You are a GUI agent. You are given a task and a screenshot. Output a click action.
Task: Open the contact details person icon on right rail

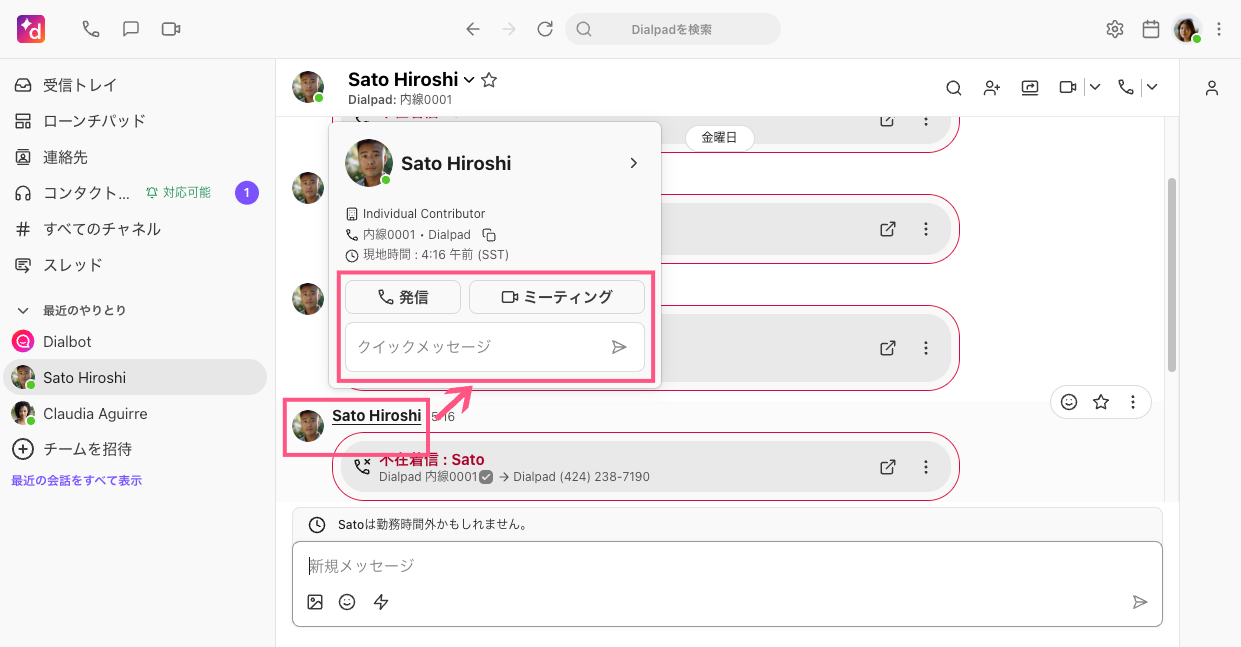pos(1212,88)
